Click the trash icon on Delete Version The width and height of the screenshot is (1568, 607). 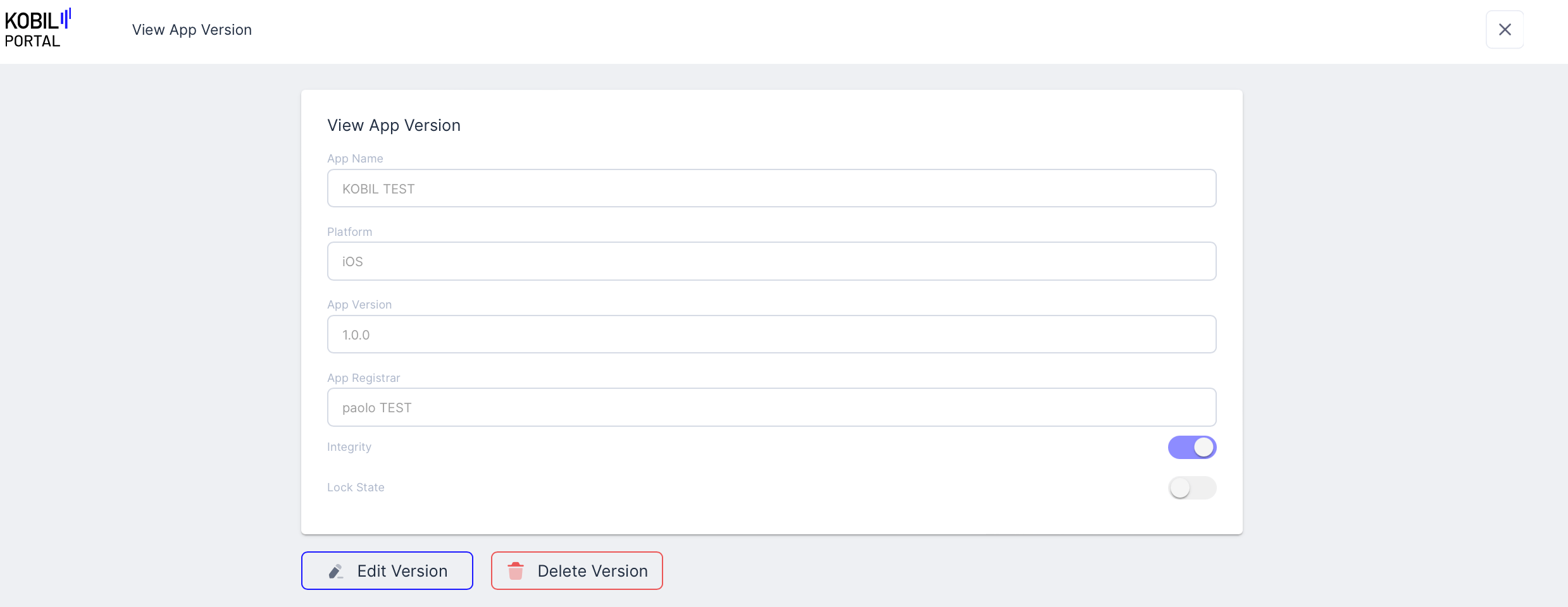click(516, 571)
